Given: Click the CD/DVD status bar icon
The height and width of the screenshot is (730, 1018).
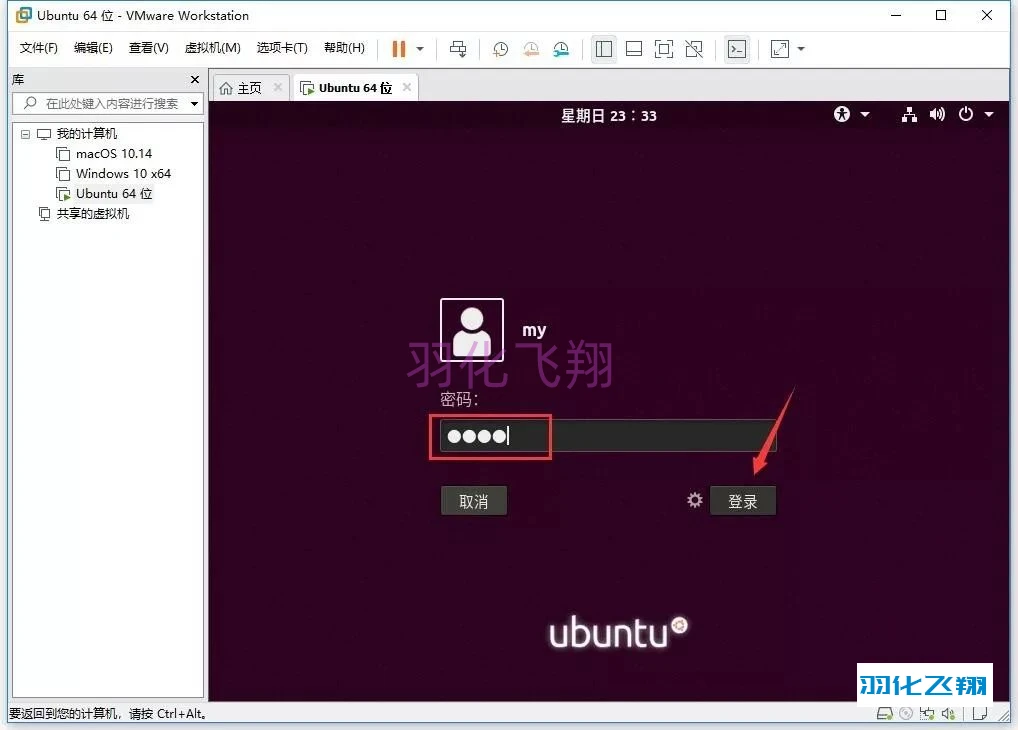Looking at the screenshot, I should (906, 714).
